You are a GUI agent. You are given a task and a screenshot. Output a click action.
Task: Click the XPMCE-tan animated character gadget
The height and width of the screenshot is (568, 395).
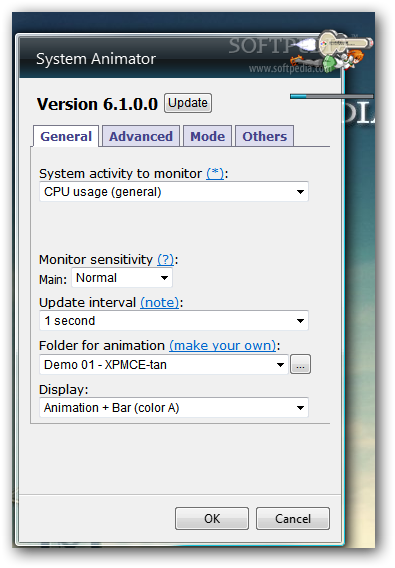point(333,51)
